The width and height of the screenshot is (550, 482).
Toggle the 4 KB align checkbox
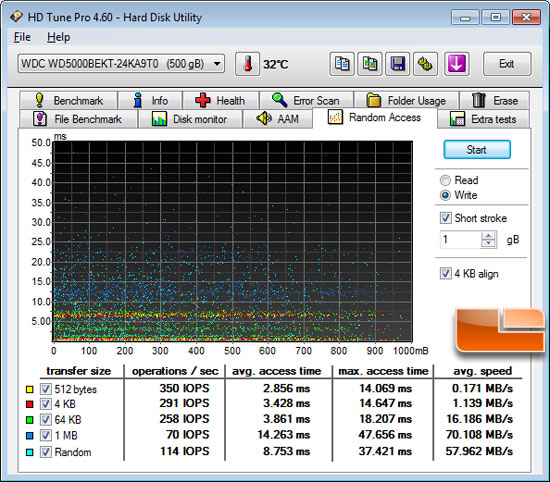pos(445,273)
